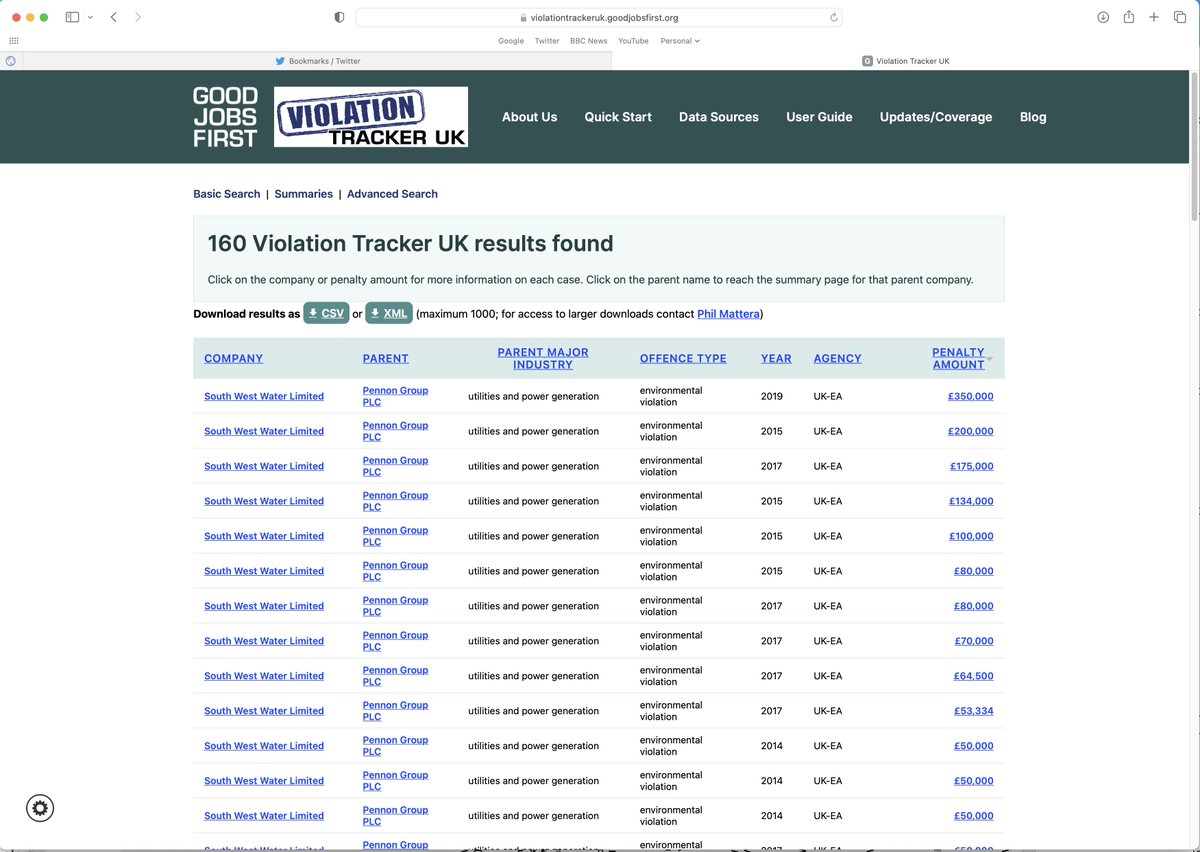Click the '160 Violation Tracker UK results found' heading
This screenshot has width=1200, height=852.
[x=410, y=243]
